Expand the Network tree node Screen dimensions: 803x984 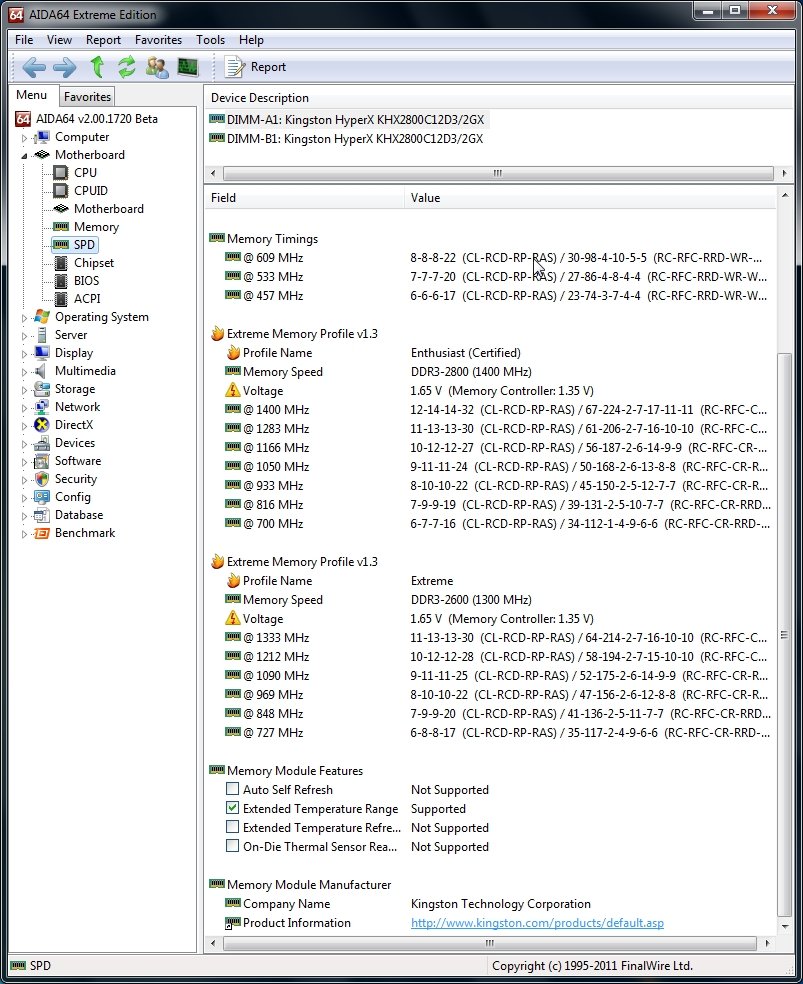(24, 408)
